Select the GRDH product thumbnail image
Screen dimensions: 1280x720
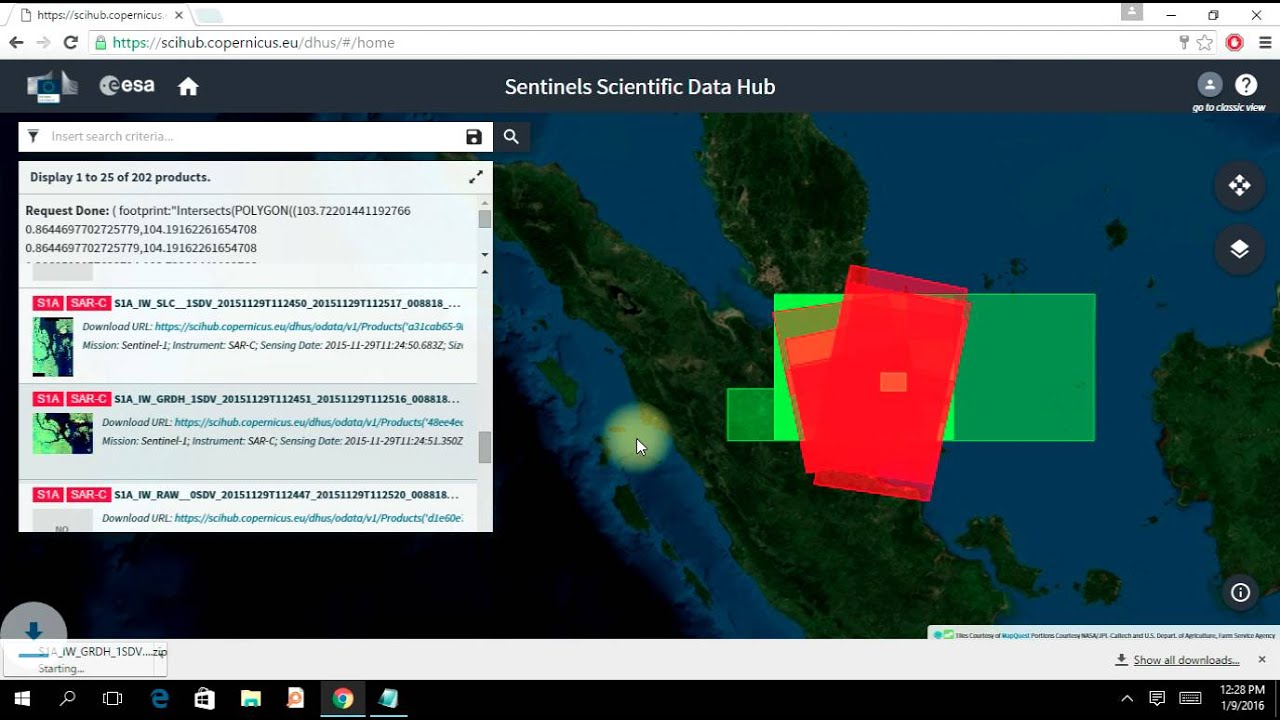(63, 433)
